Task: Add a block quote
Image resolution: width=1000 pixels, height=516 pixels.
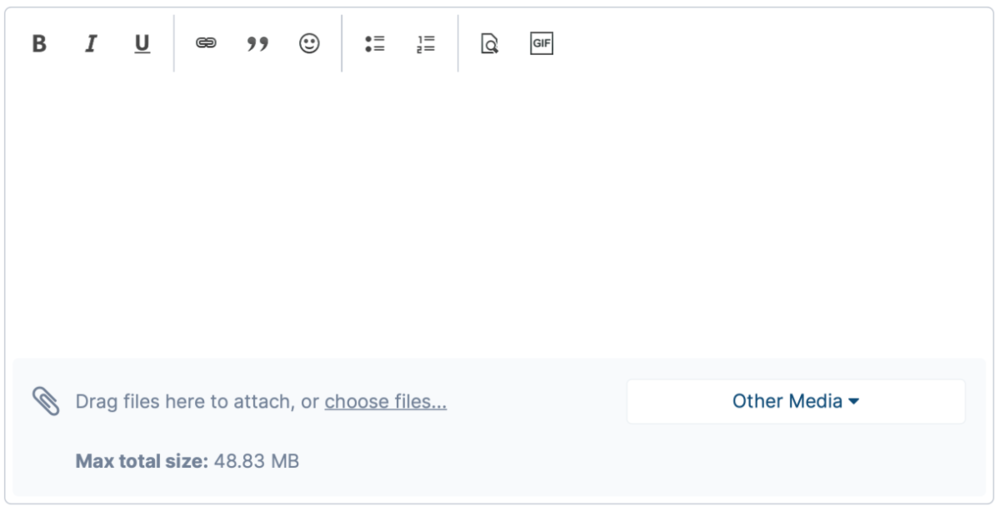Action: 258,44
